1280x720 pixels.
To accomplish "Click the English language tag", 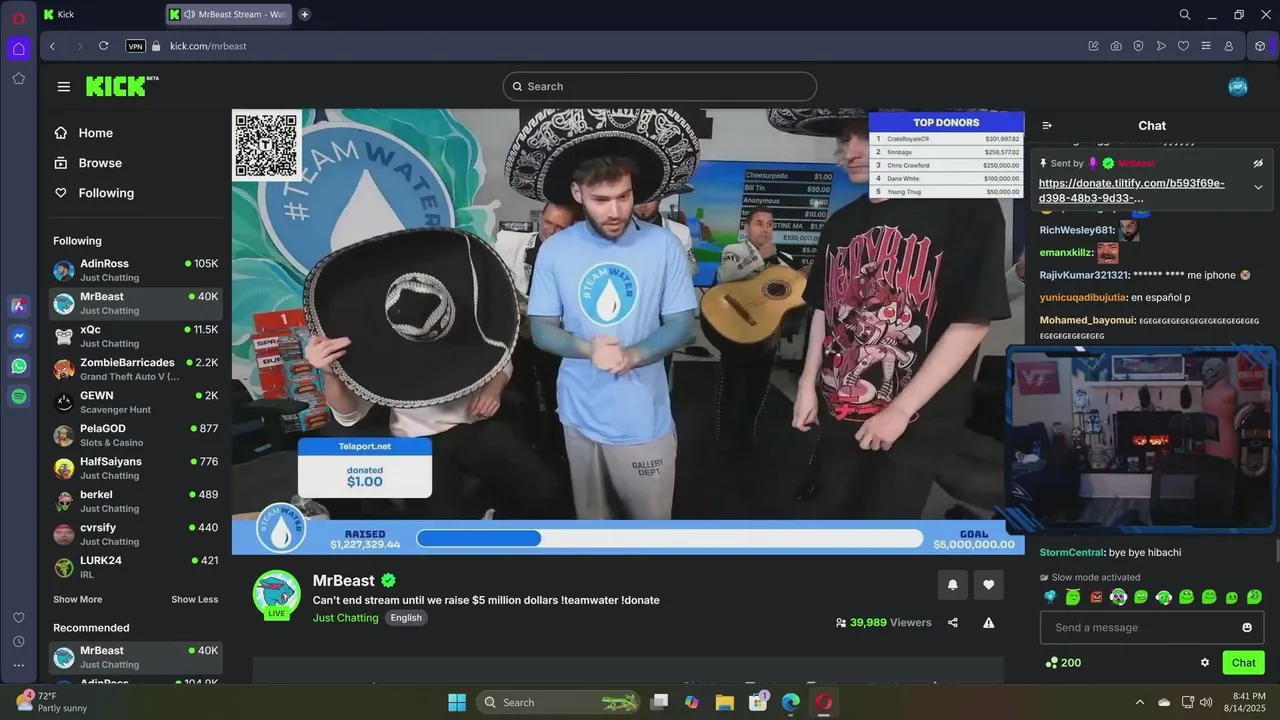I will coord(406,618).
